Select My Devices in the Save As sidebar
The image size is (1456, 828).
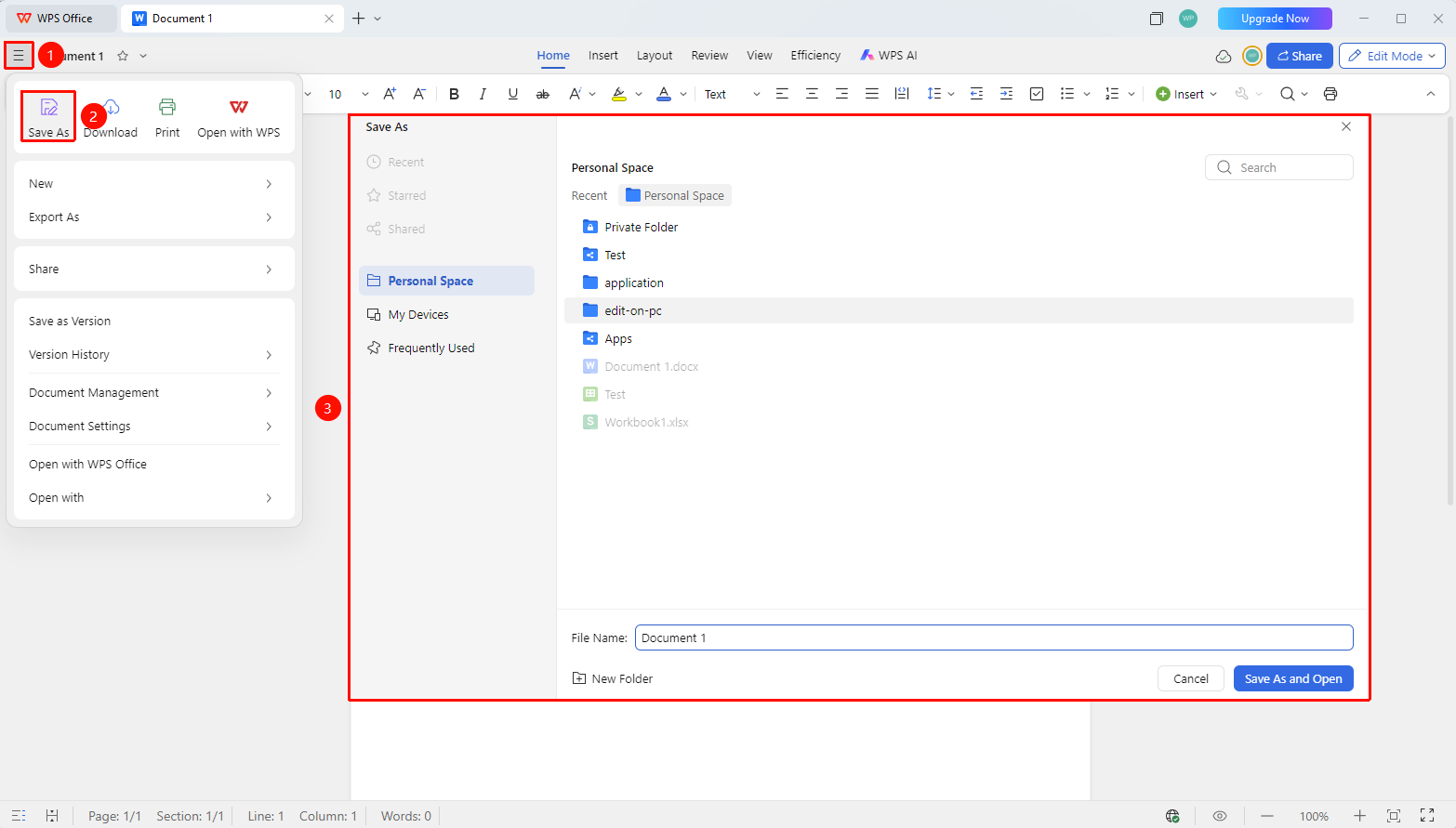(446, 315)
